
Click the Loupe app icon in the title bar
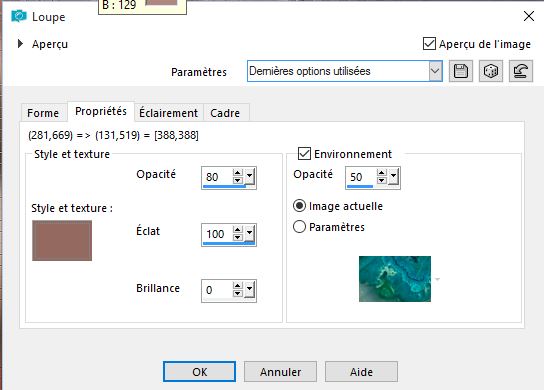19,16
